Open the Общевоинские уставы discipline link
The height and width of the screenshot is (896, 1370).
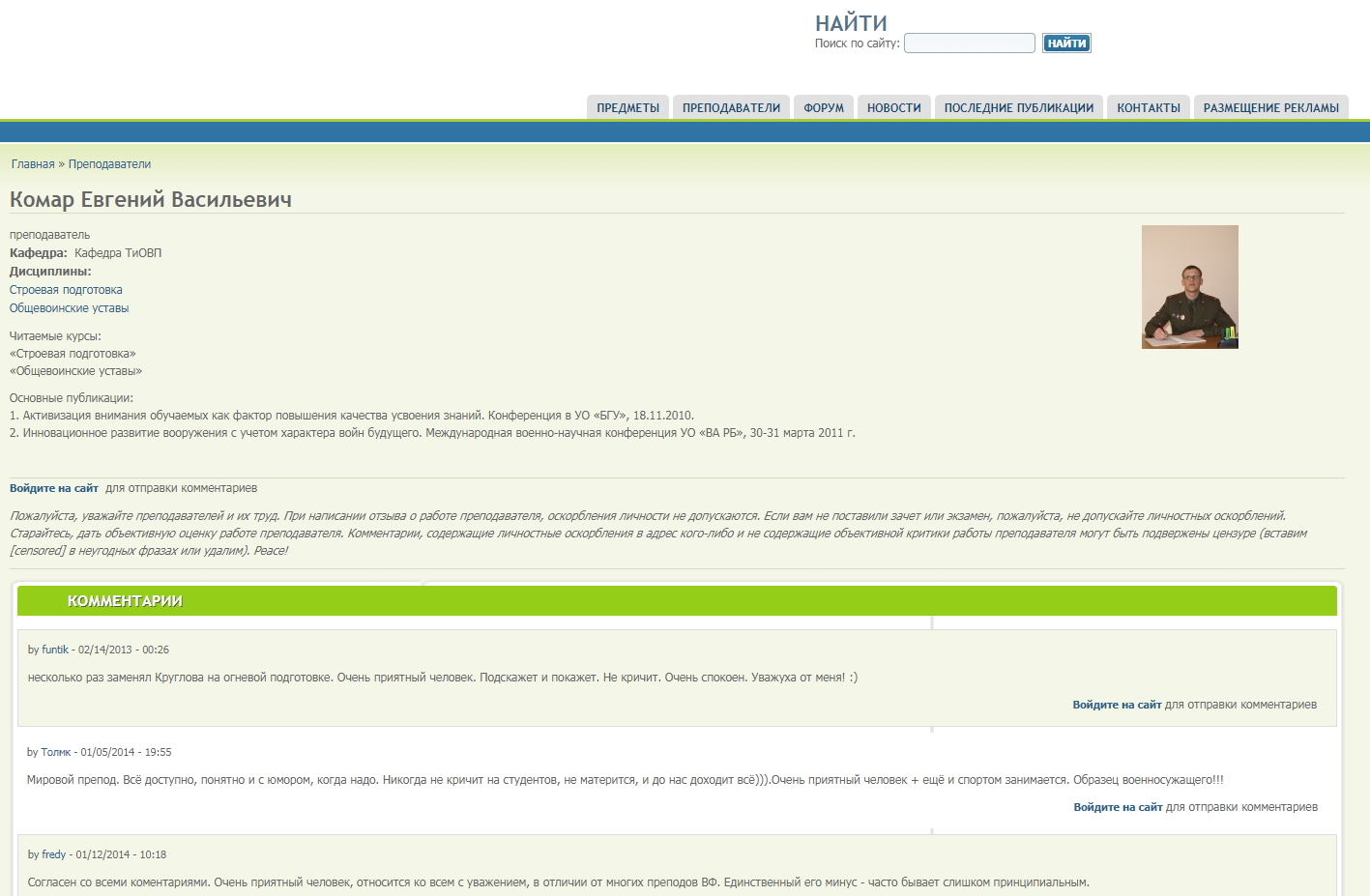pyautogui.click(x=69, y=308)
